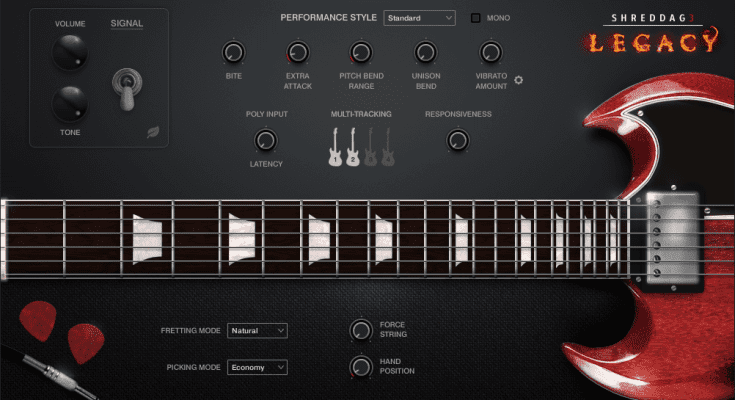The width and height of the screenshot is (735, 400).
Task: Select the second multi-tracking guitar icon
Action: [353, 147]
